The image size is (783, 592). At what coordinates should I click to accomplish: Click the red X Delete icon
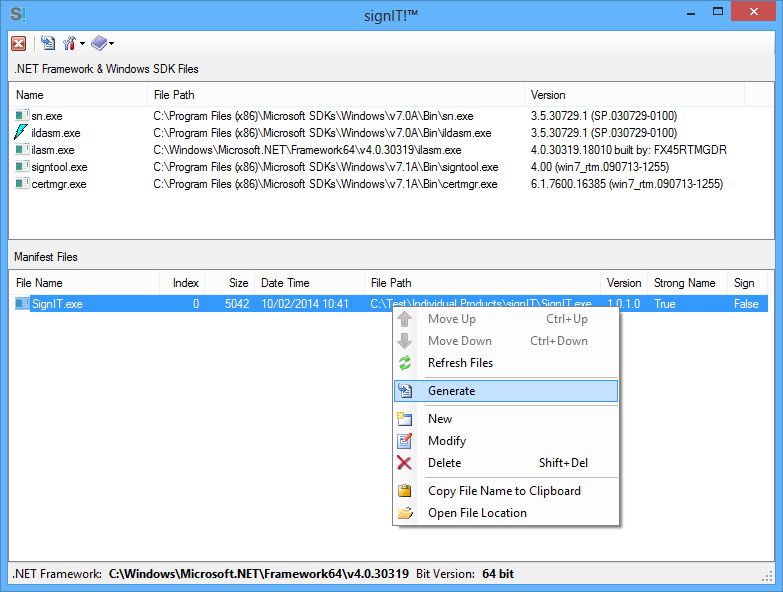[x=405, y=463]
